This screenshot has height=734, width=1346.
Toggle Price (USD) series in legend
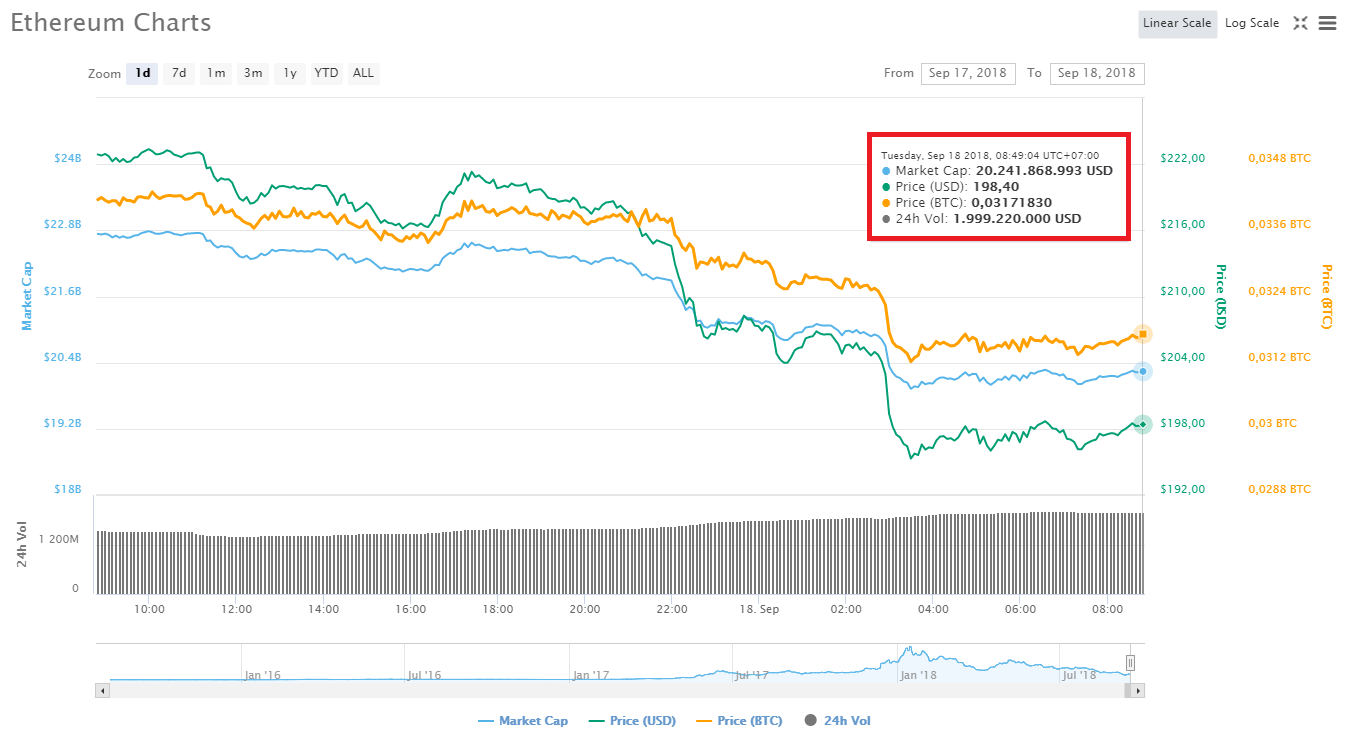pos(632,720)
